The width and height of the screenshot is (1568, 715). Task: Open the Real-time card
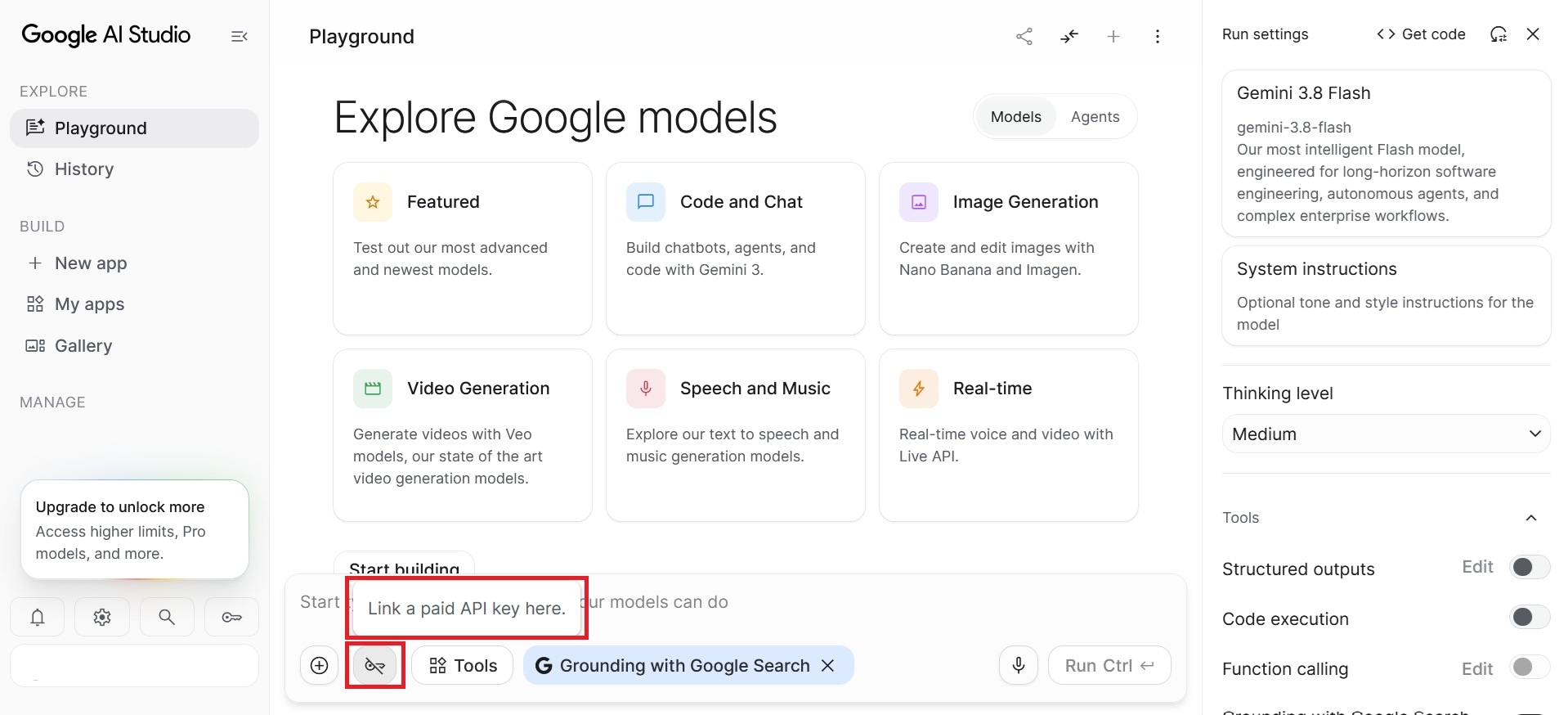pyautogui.click(x=1009, y=435)
